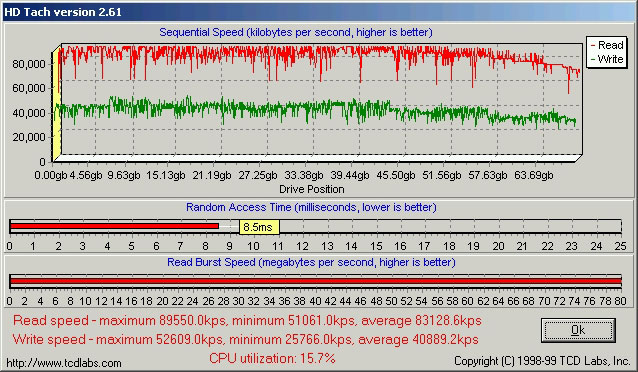Click the 45.50gb drive position label

pyautogui.click(x=395, y=175)
